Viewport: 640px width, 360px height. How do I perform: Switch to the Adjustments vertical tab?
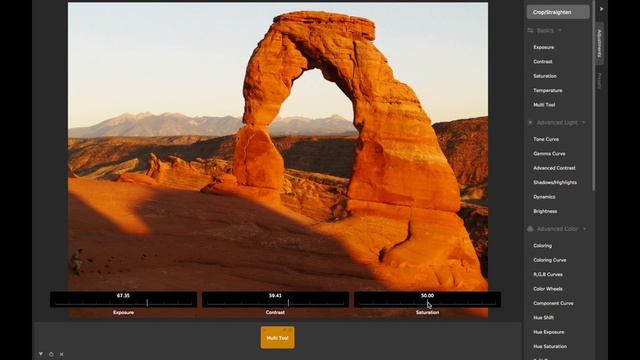pos(599,43)
